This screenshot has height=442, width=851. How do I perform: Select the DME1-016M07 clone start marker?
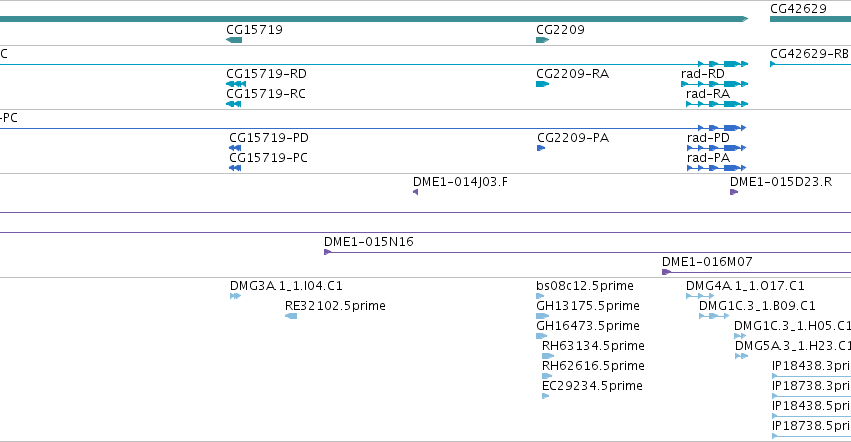tap(666, 272)
